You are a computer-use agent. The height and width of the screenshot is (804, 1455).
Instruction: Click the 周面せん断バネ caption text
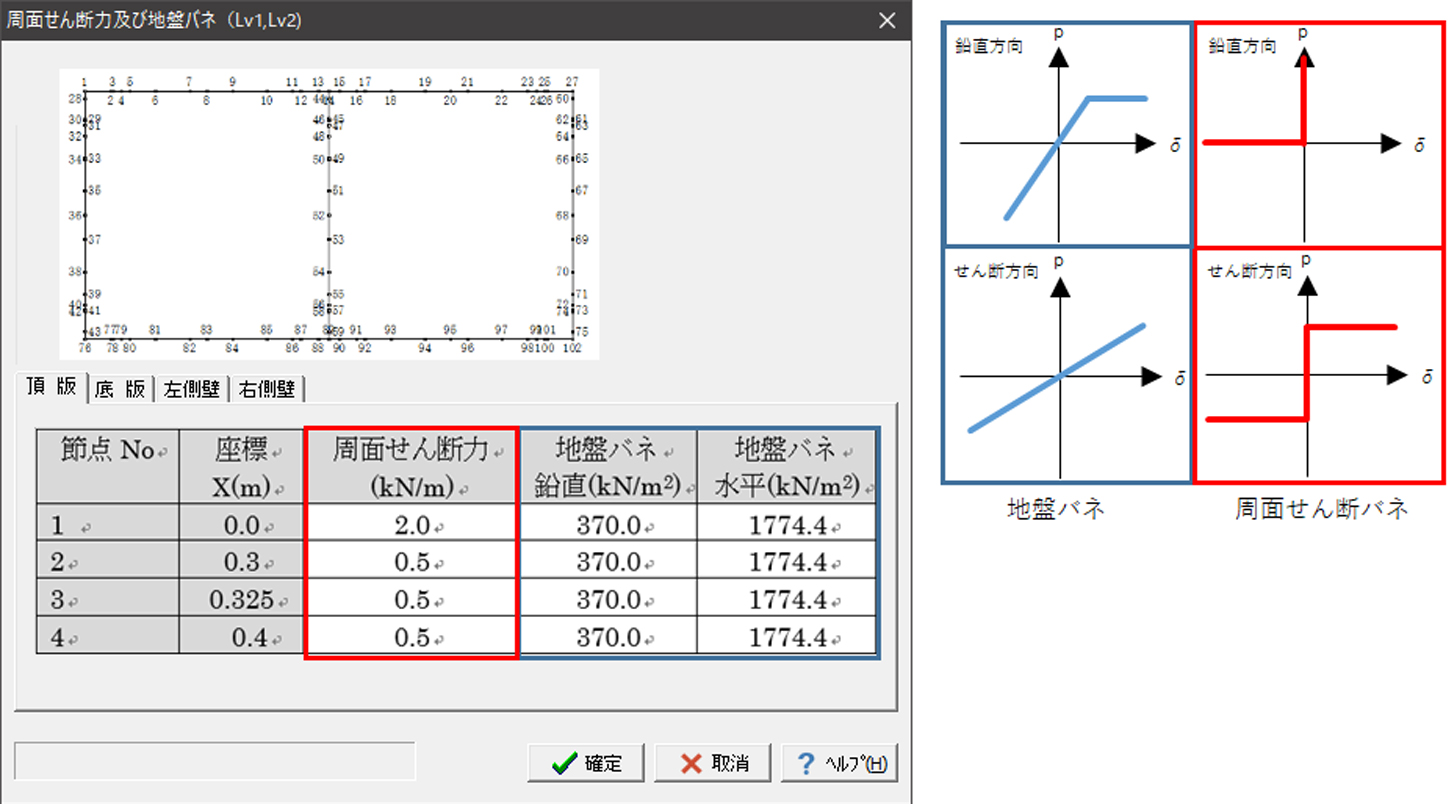1321,509
